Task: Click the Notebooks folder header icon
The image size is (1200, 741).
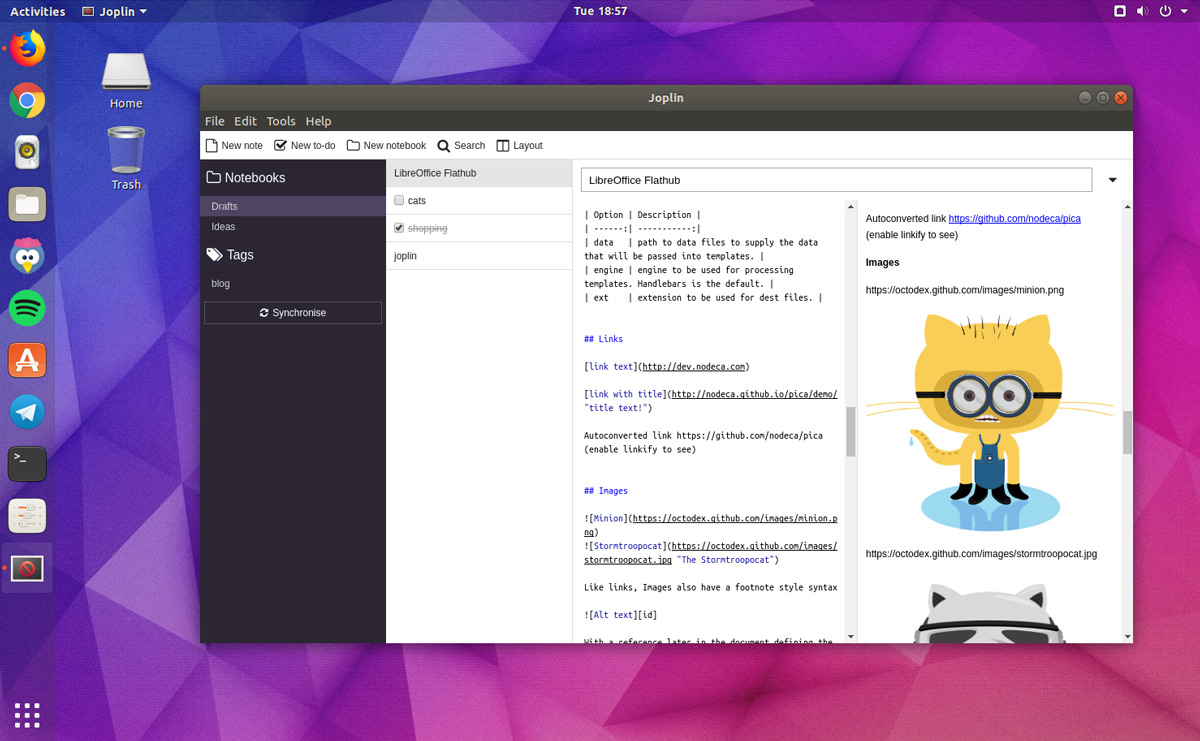Action: tap(214, 178)
